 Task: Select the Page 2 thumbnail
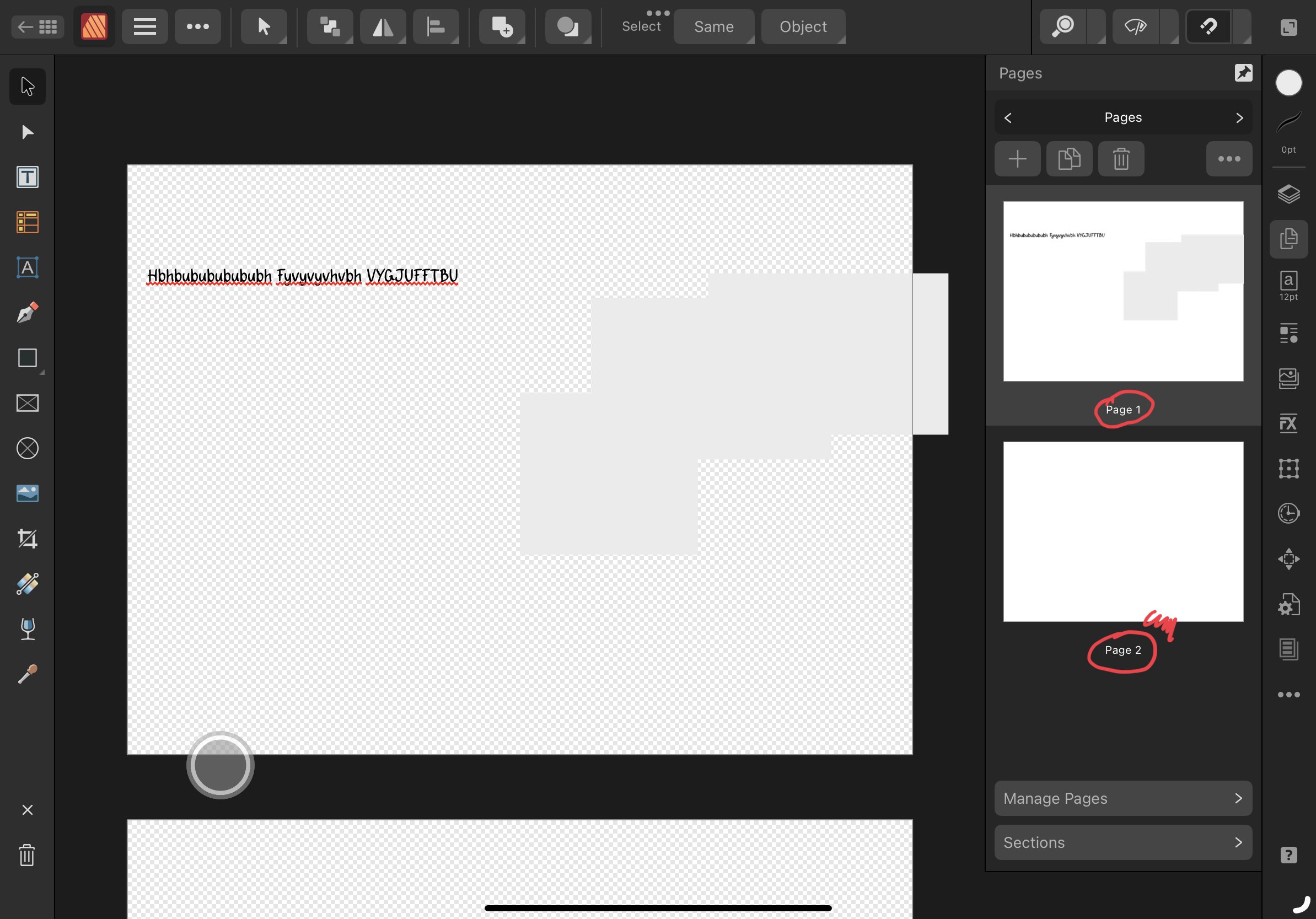click(x=1122, y=531)
